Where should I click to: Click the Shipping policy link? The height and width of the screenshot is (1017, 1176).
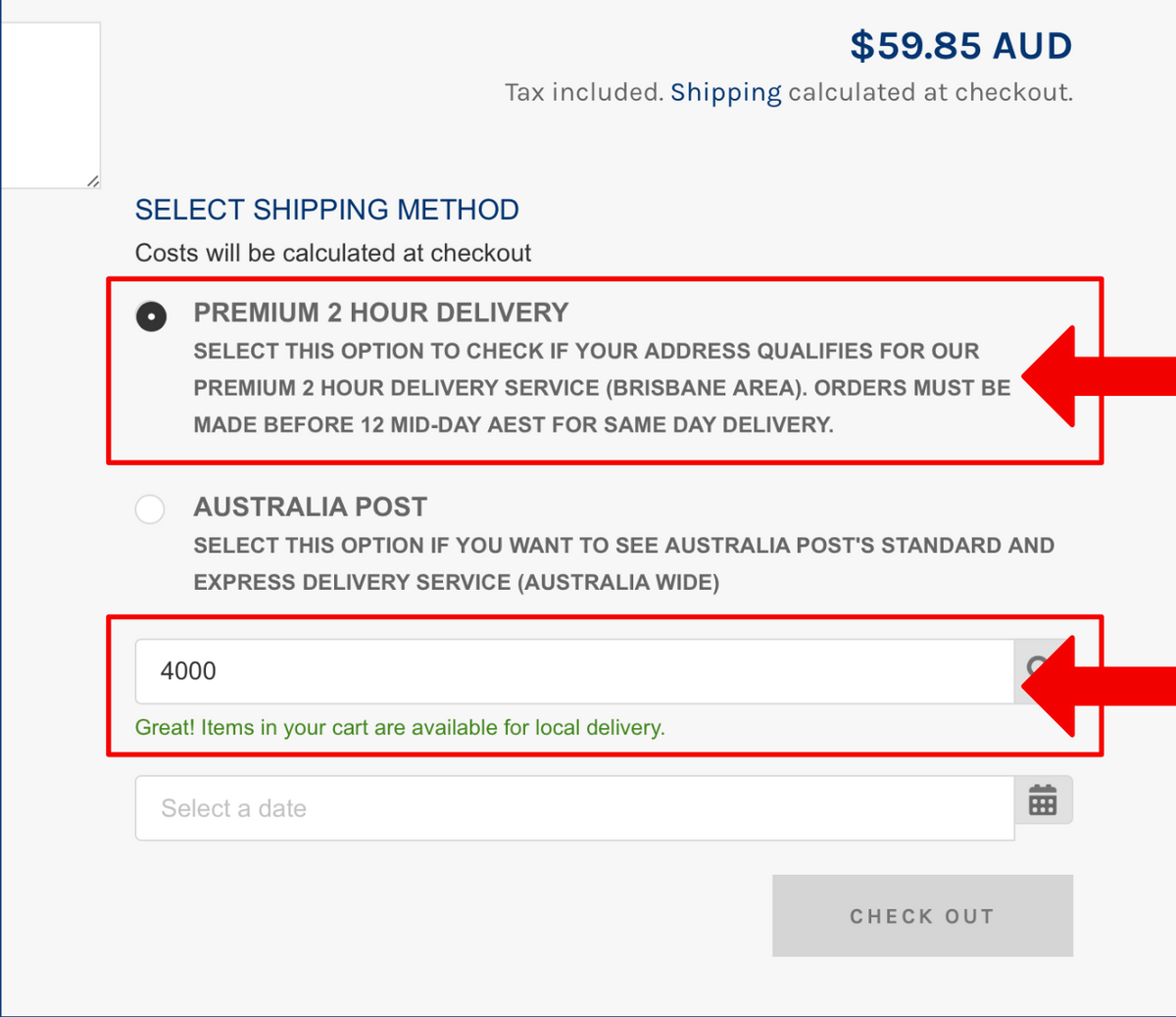(725, 93)
